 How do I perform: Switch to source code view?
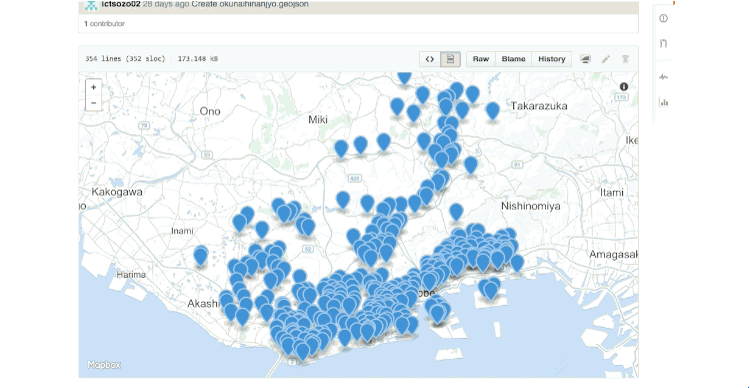(x=430, y=59)
